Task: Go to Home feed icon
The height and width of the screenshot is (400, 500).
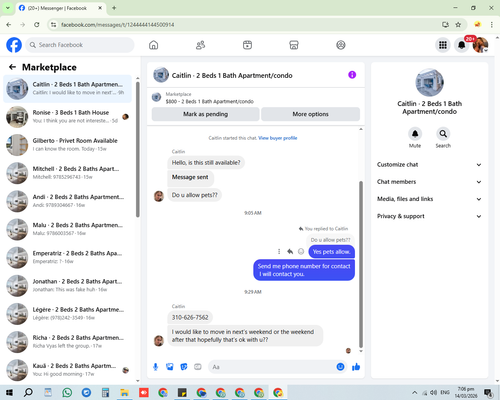Action: (153, 45)
